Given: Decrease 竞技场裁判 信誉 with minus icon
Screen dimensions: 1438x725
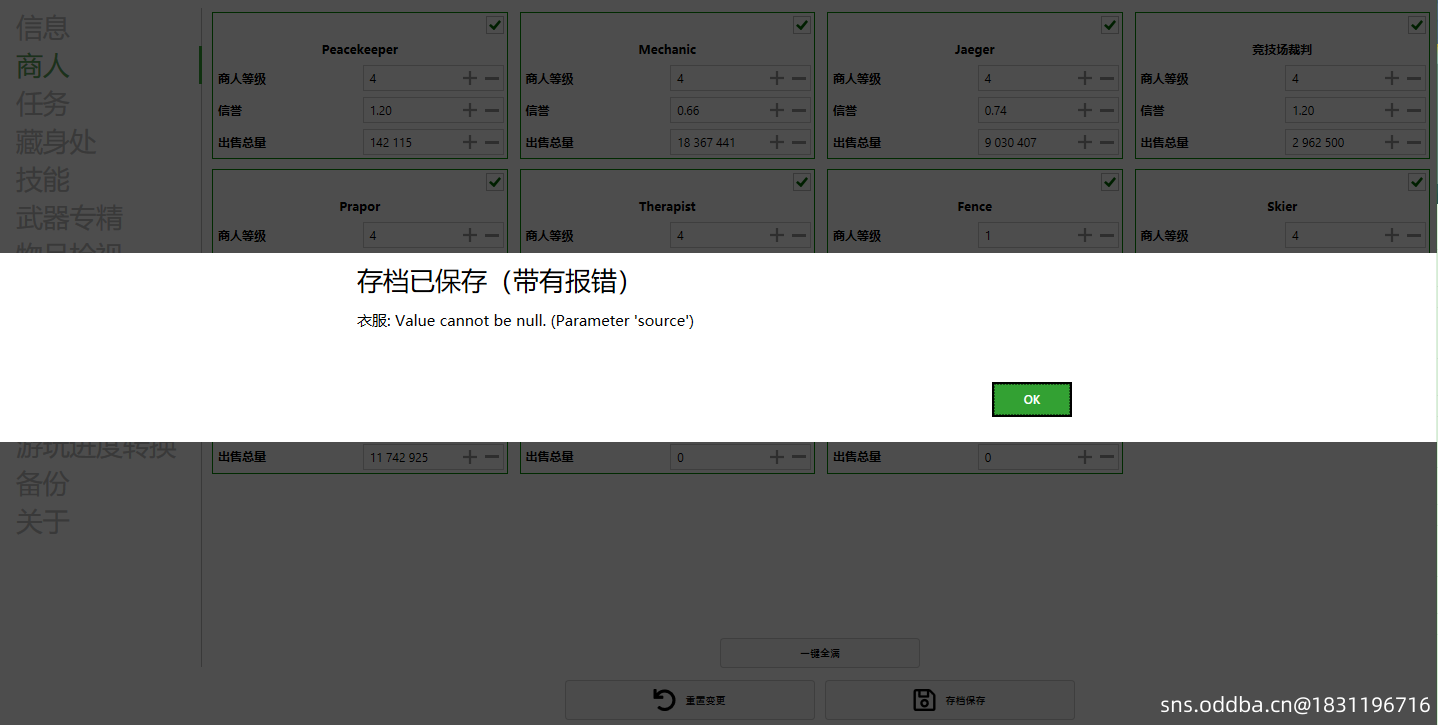Looking at the screenshot, I should (1414, 110).
